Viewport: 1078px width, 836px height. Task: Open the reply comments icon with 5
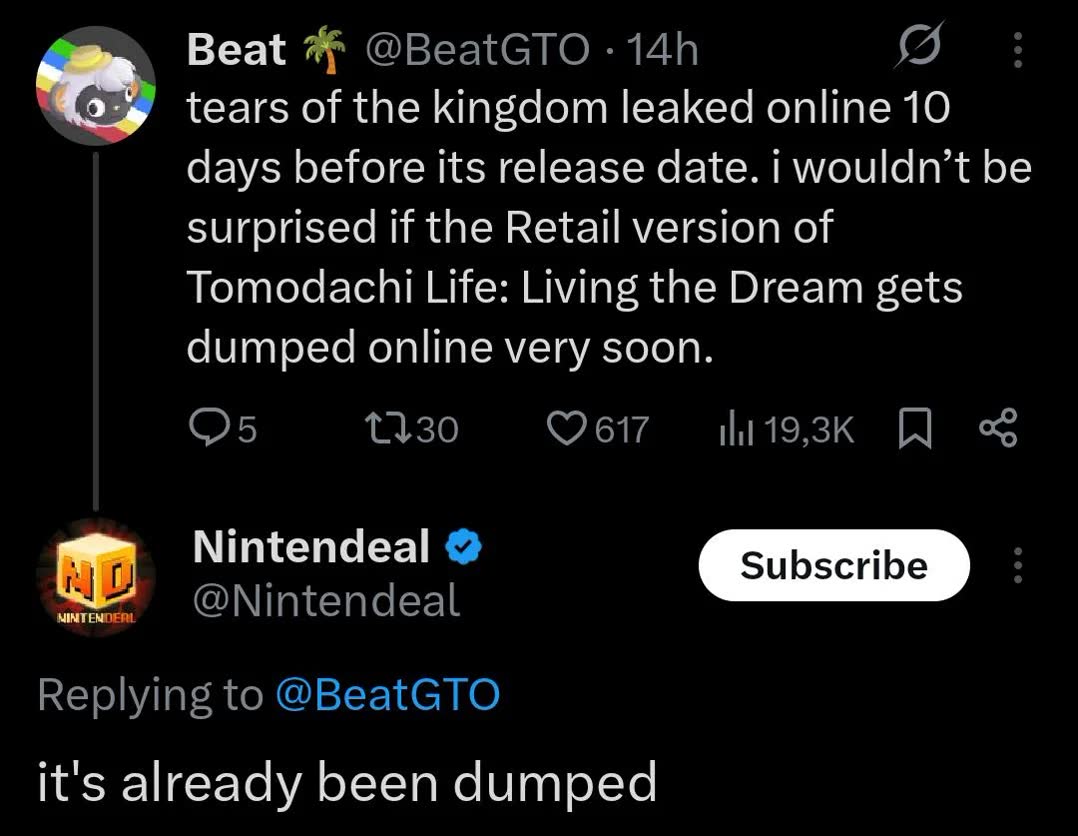tap(223, 428)
